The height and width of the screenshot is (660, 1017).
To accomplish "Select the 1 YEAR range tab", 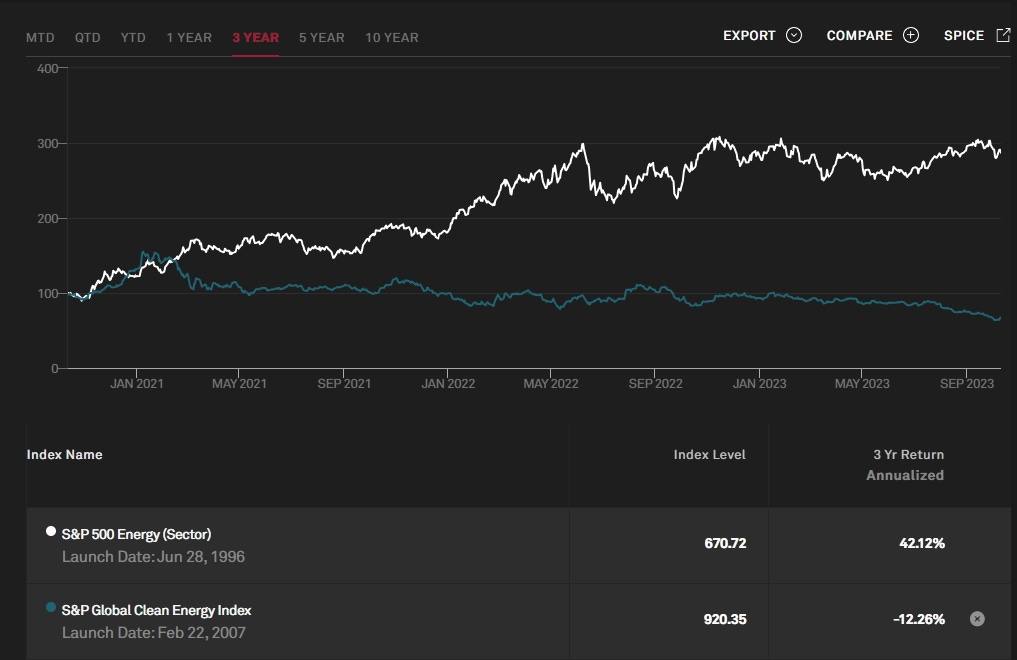I will (189, 38).
